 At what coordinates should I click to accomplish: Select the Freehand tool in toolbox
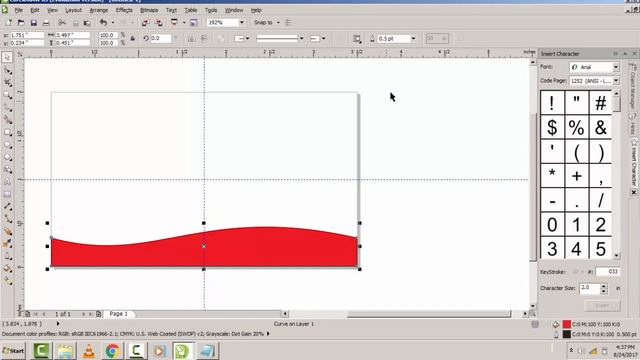tap(7, 107)
